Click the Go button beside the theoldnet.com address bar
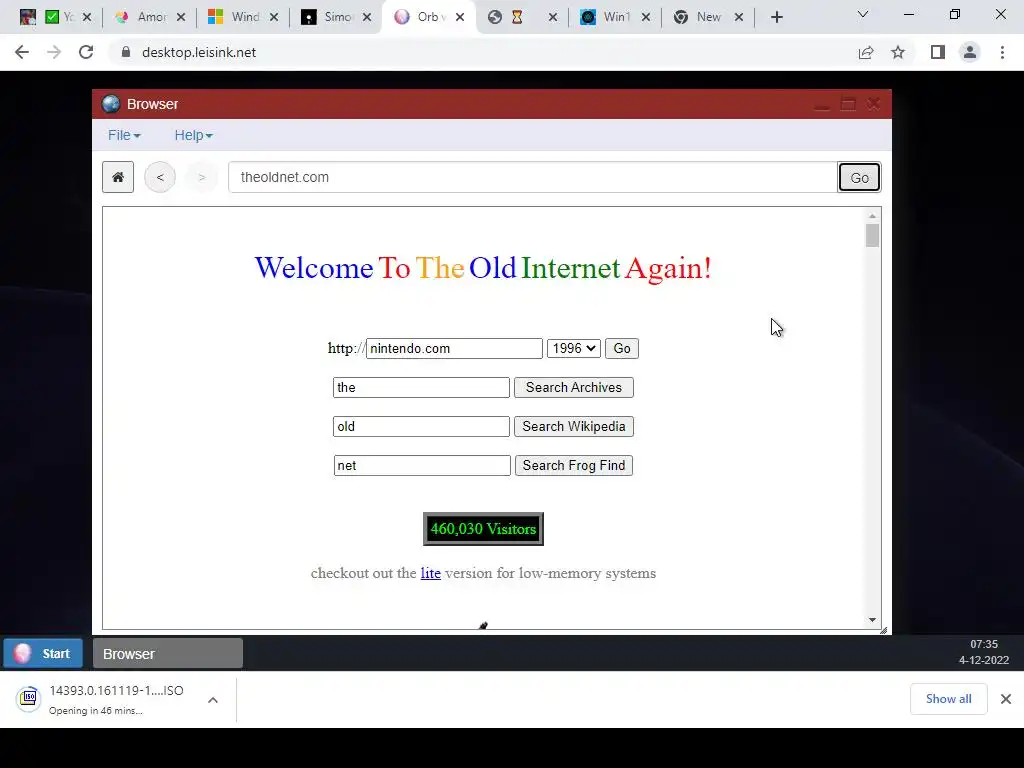The height and width of the screenshot is (768, 1024). click(x=859, y=177)
